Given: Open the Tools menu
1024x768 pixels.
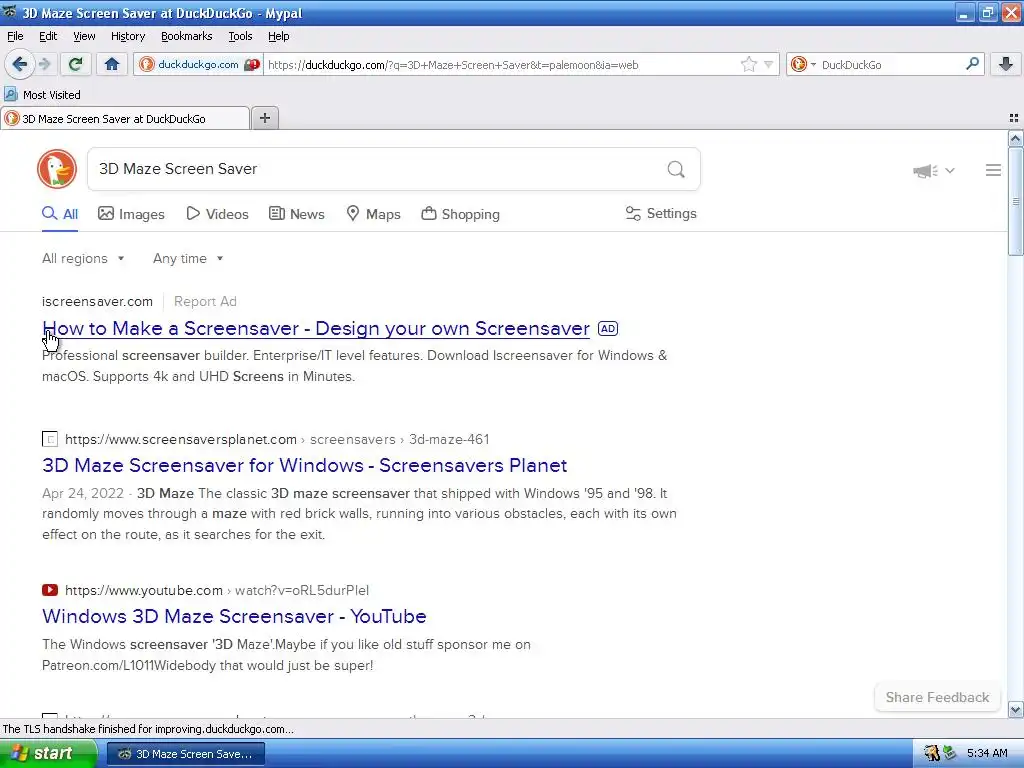Looking at the screenshot, I should click(240, 36).
